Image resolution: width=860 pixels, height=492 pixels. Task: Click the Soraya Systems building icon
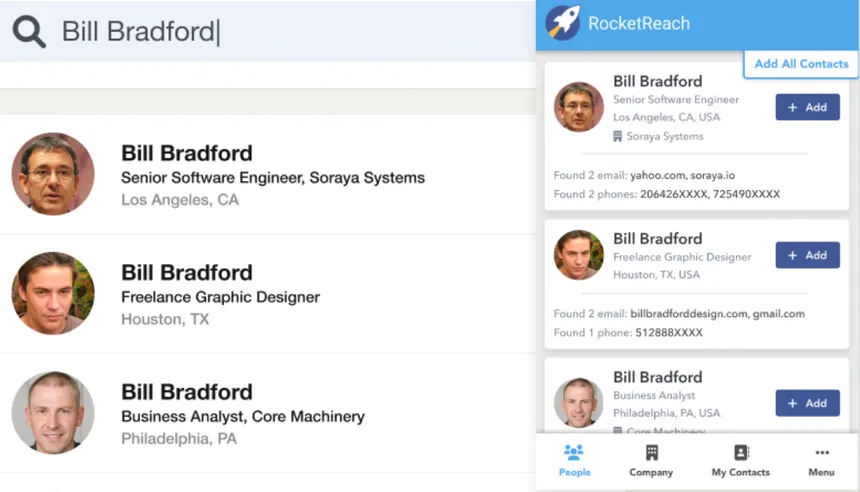click(x=618, y=136)
